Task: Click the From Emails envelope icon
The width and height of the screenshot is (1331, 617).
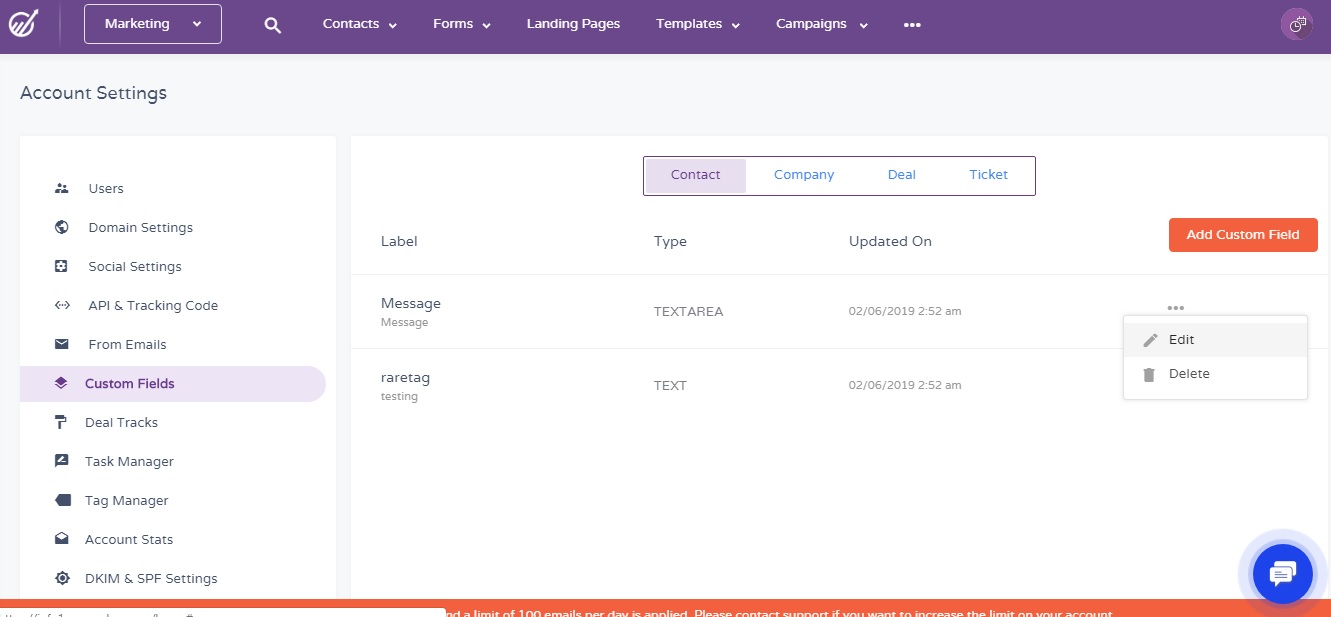Action: pos(62,344)
